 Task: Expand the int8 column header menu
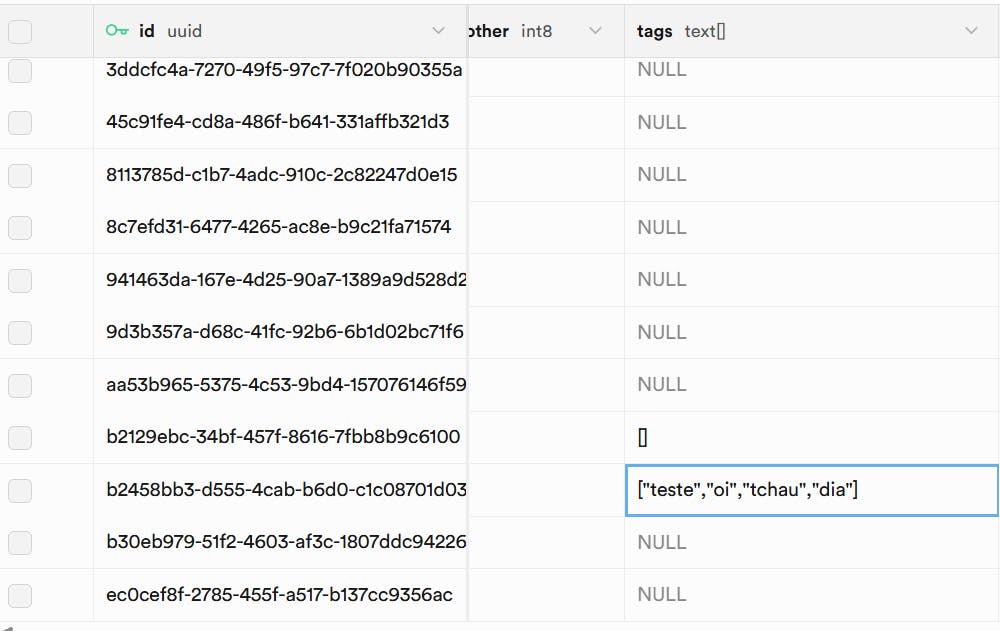click(595, 31)
